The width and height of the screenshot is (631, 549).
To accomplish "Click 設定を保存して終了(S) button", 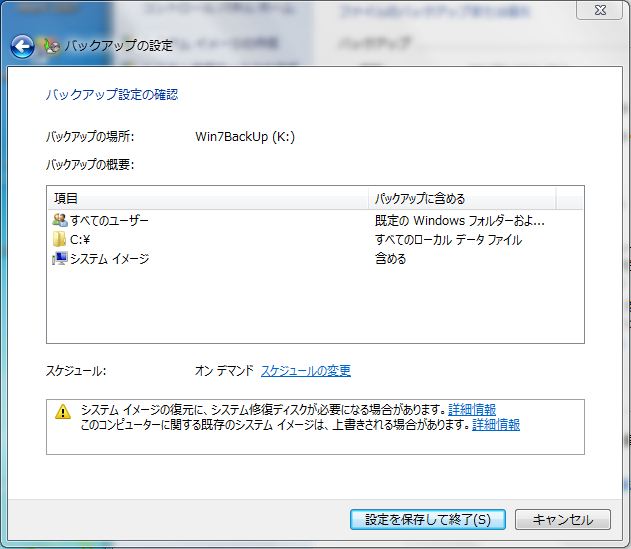I will 428,519.
